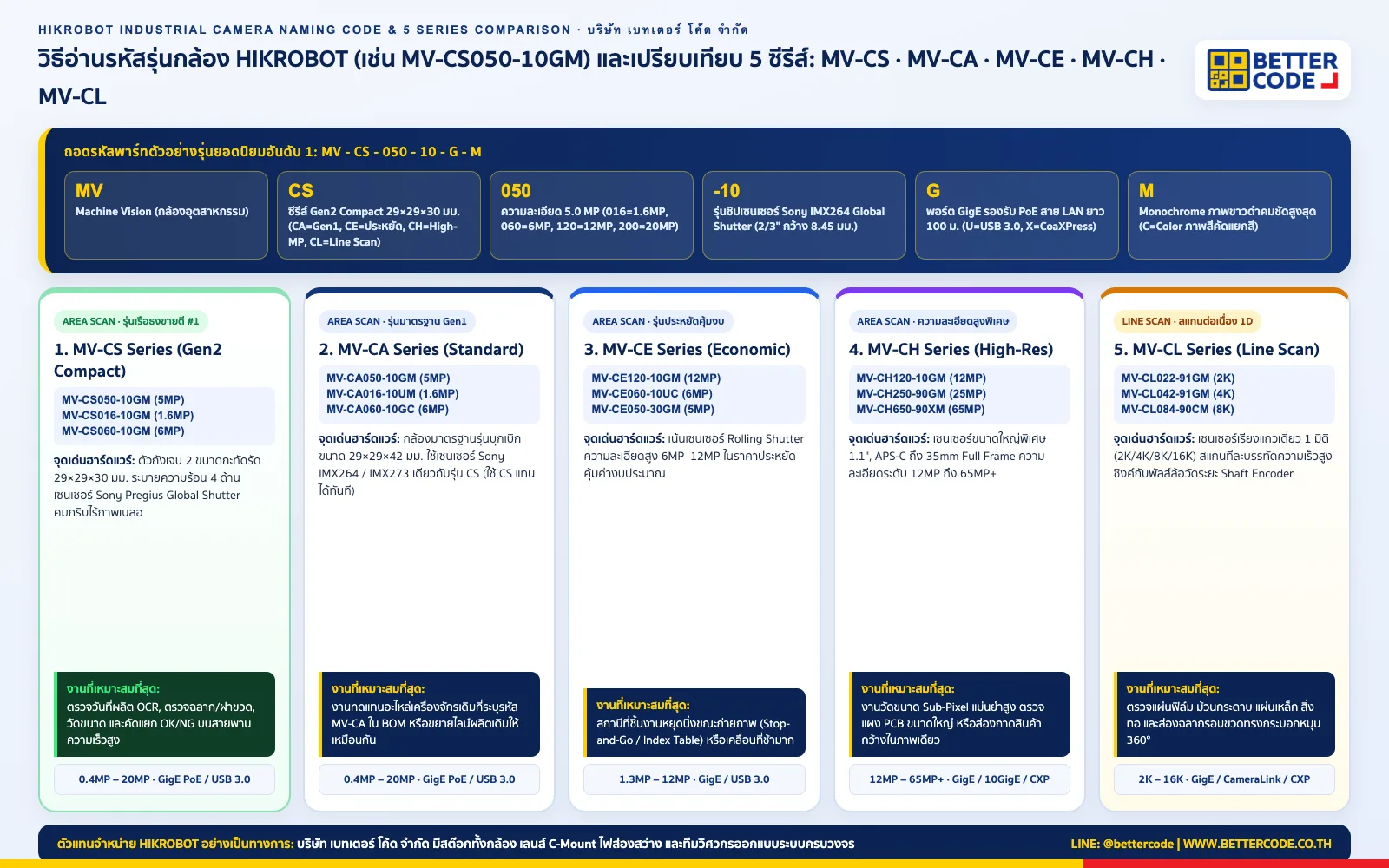Screen dimensions: 1389x868
Task: Click the Better Code logo
Action: (1272, 70)
